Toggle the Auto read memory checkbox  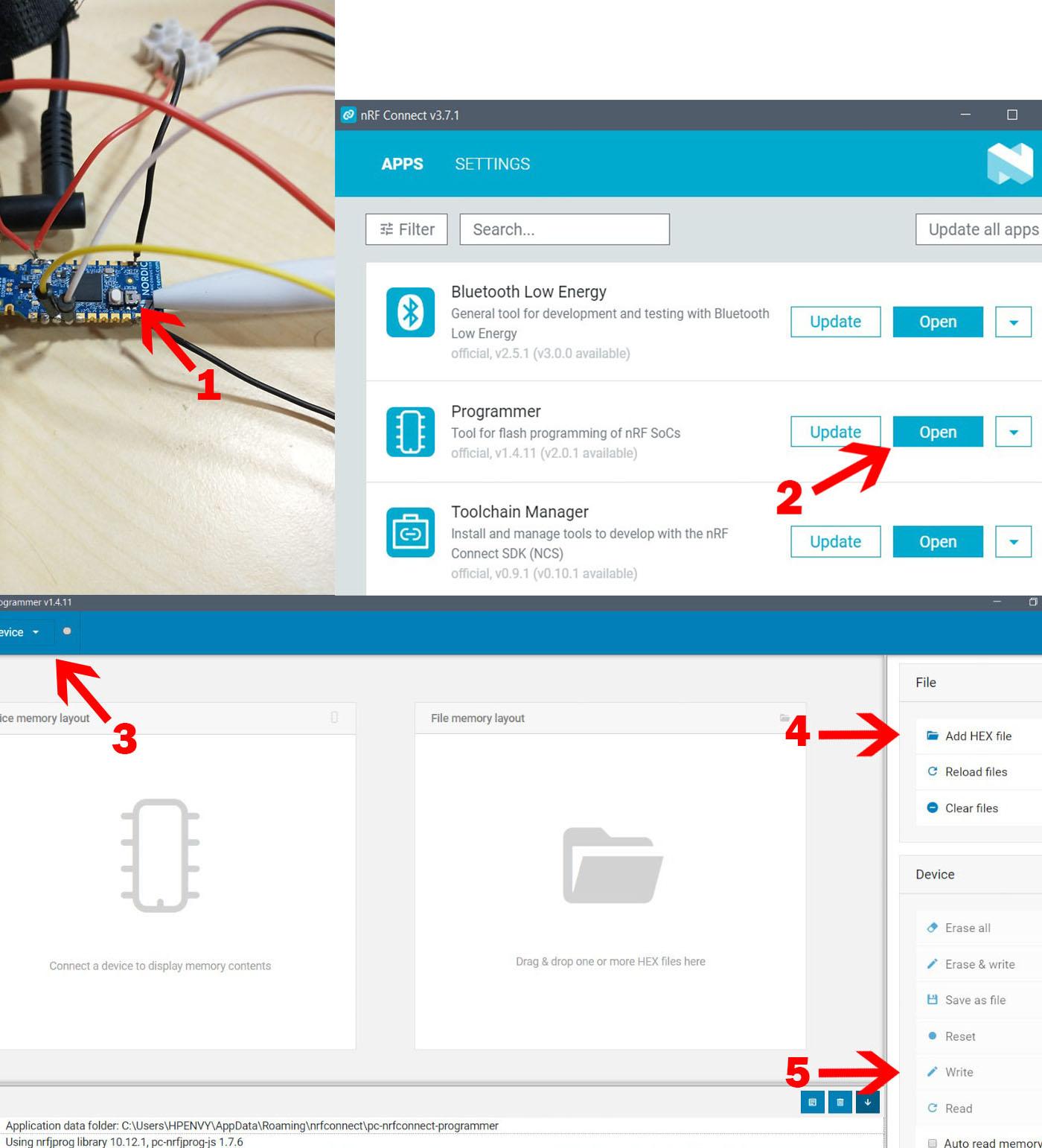pos(932,1143)
